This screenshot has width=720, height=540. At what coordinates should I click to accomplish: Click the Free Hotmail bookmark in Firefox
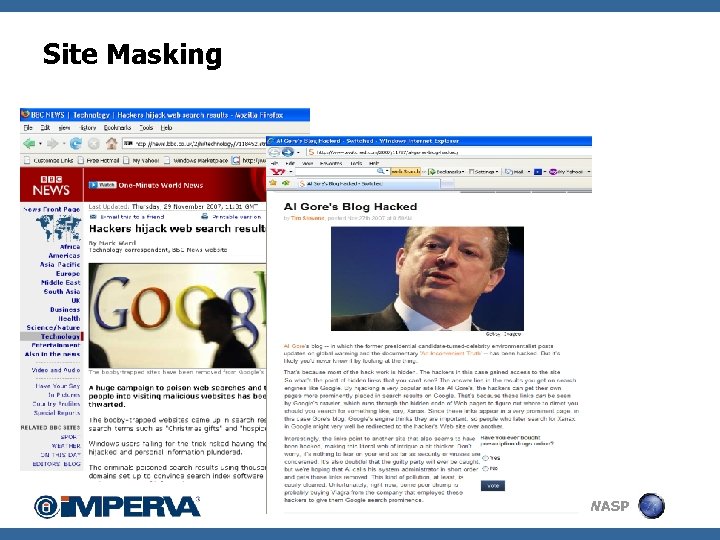click(98, 160)
